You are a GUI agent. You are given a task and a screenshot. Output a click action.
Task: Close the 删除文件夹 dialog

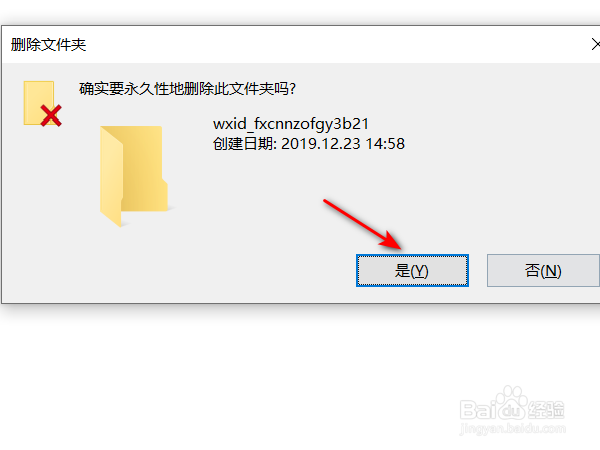(595, 44)
